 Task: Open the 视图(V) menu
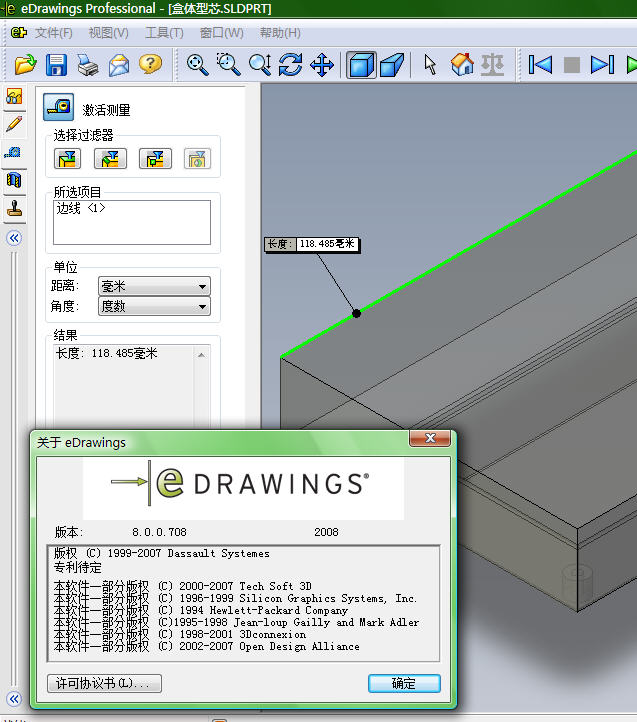click(x=109, y=33)
